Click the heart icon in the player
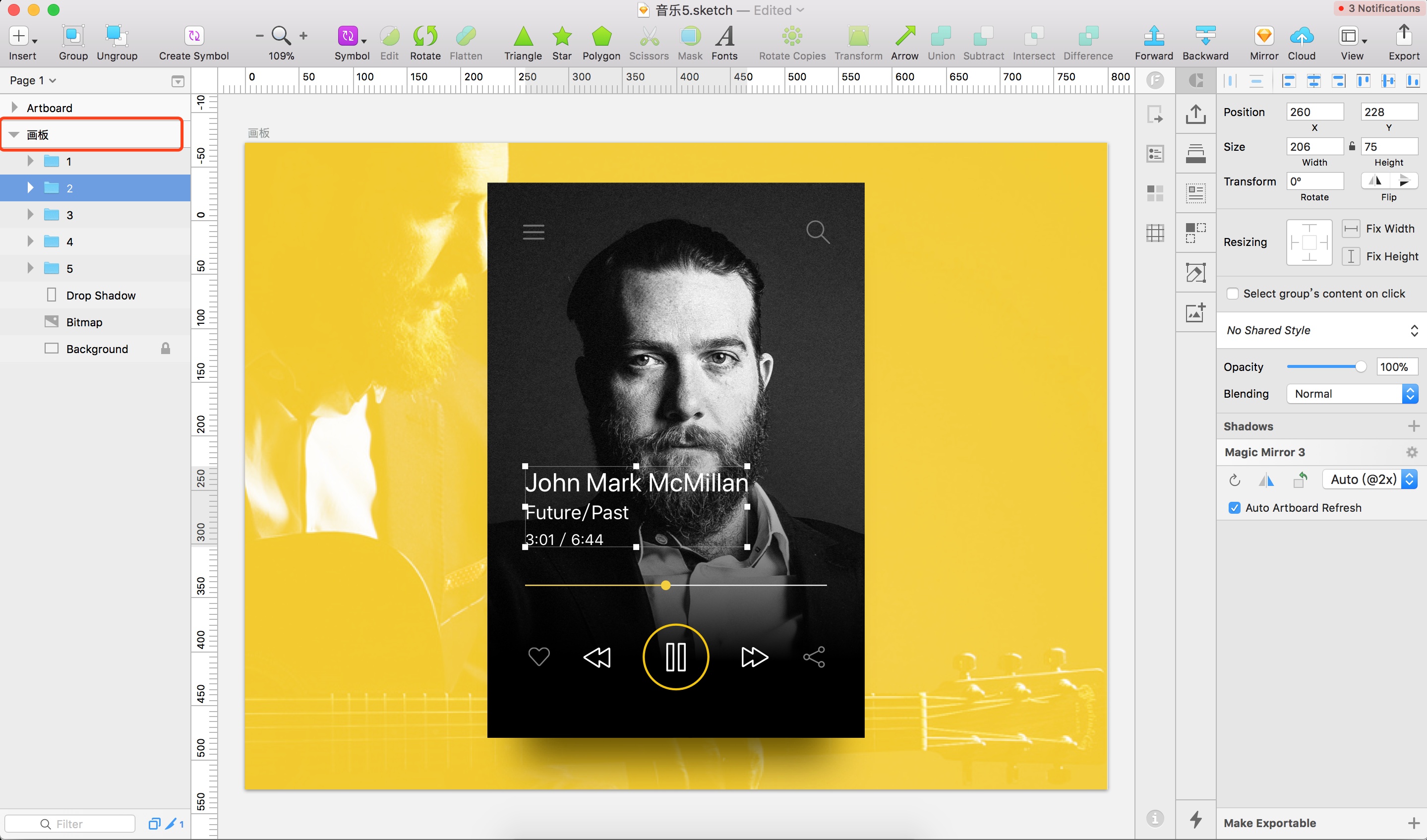The height and width of the screenshot is (840, 1427). pos(538,657)
